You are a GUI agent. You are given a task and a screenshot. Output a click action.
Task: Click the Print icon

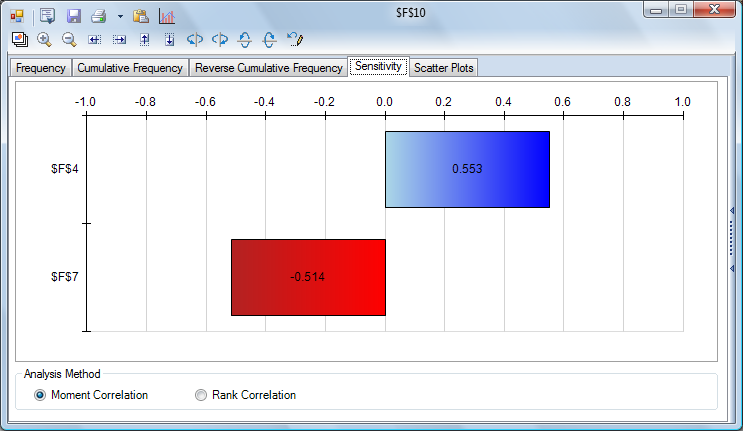(98, 16)
